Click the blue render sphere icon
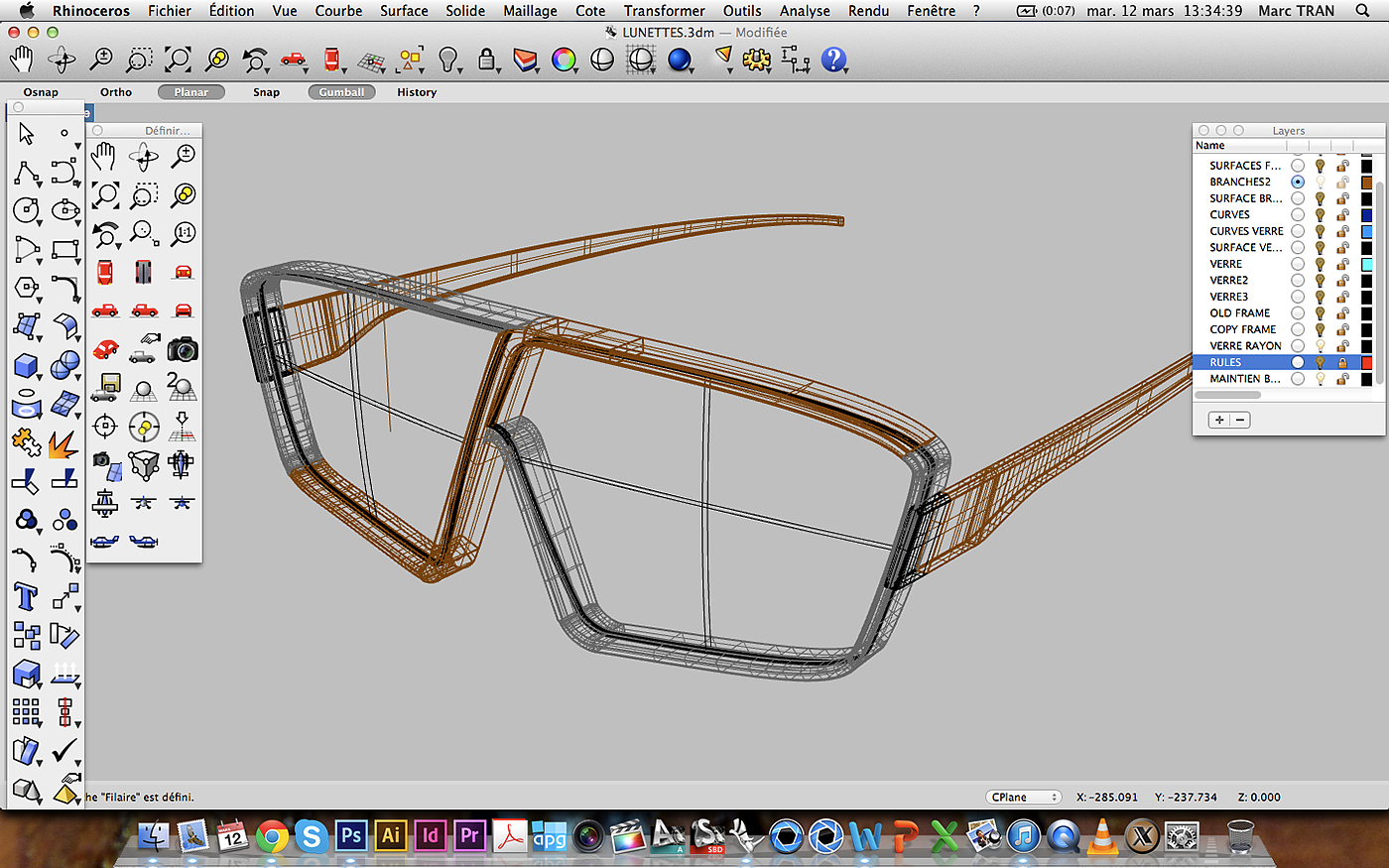1389x868 pixels. (680, 61)
